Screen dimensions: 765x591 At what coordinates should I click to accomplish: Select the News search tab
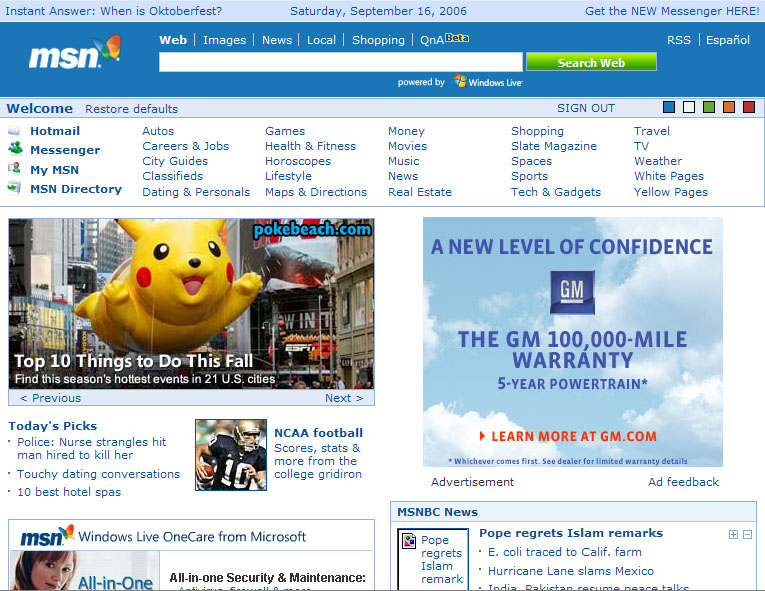[277, 40]
